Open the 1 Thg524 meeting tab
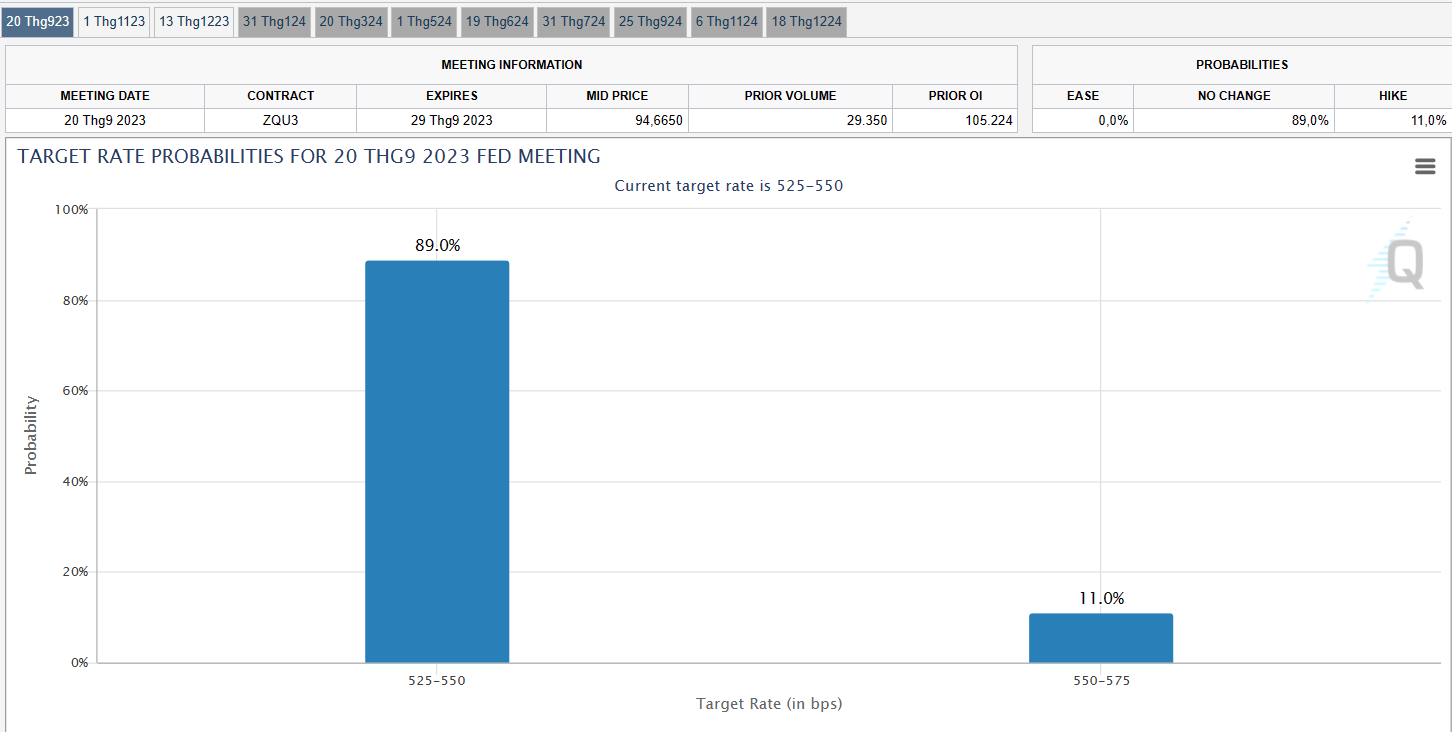 tap(424, 21)
